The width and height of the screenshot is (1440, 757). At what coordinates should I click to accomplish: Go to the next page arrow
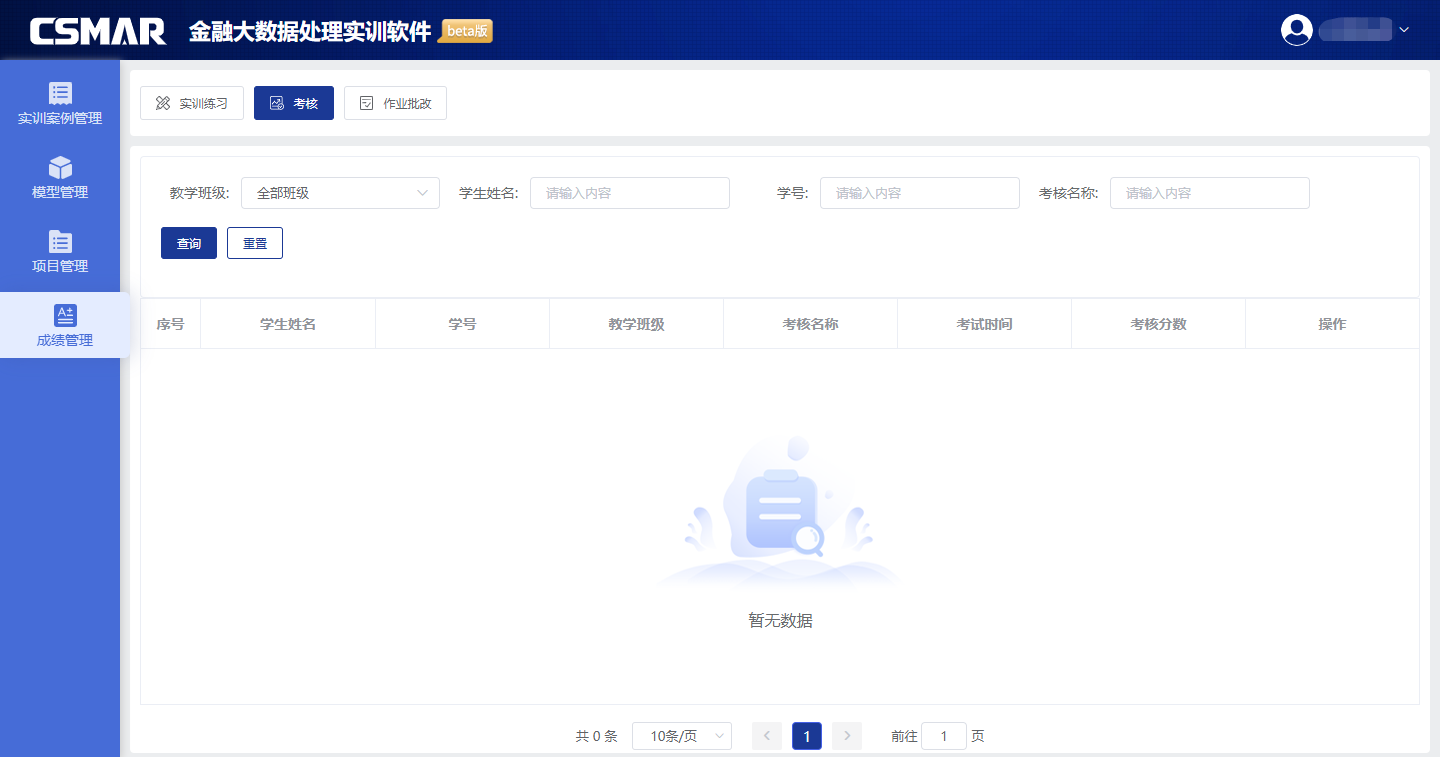(846, 736)
